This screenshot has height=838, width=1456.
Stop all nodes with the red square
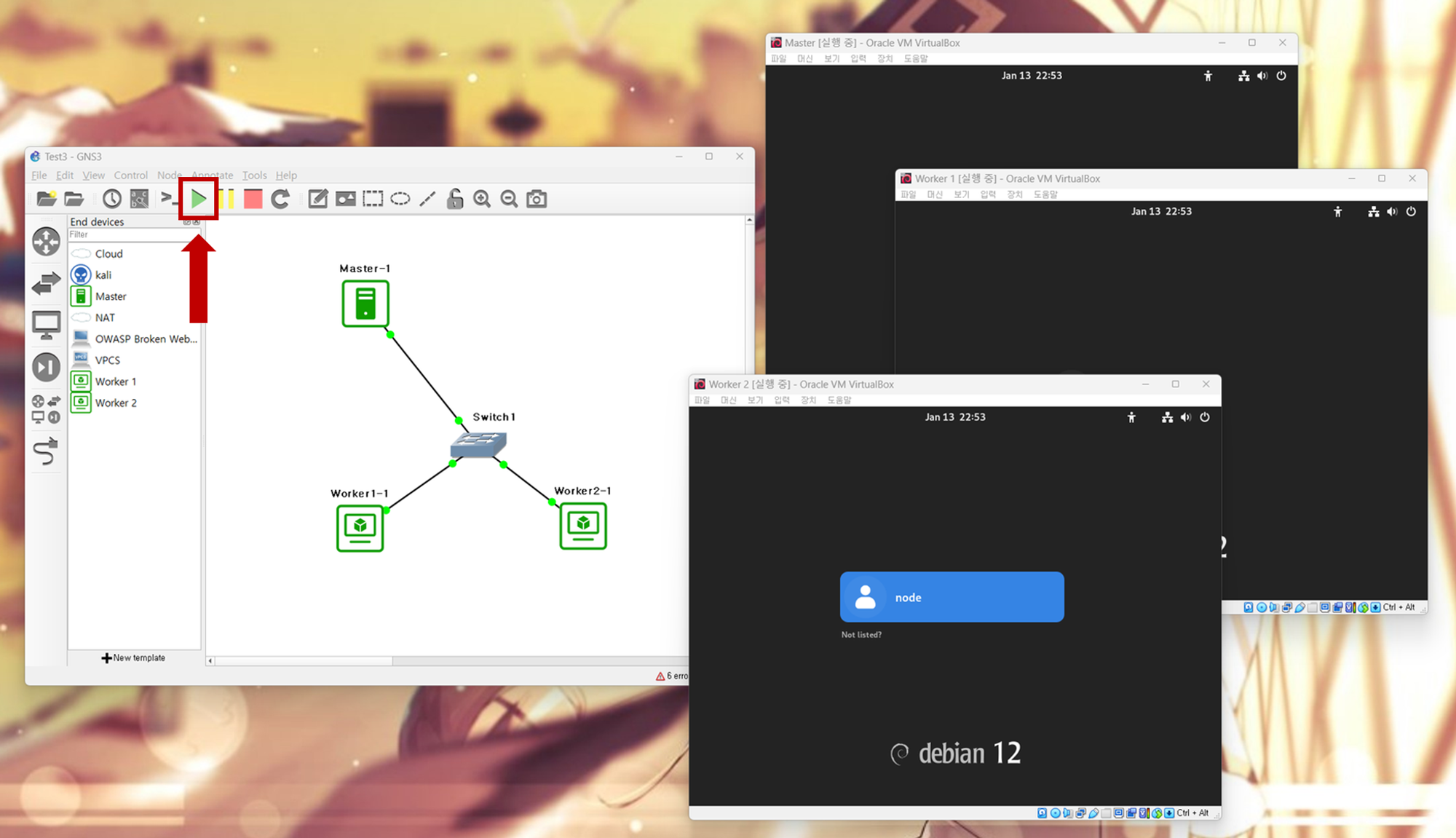253,199
